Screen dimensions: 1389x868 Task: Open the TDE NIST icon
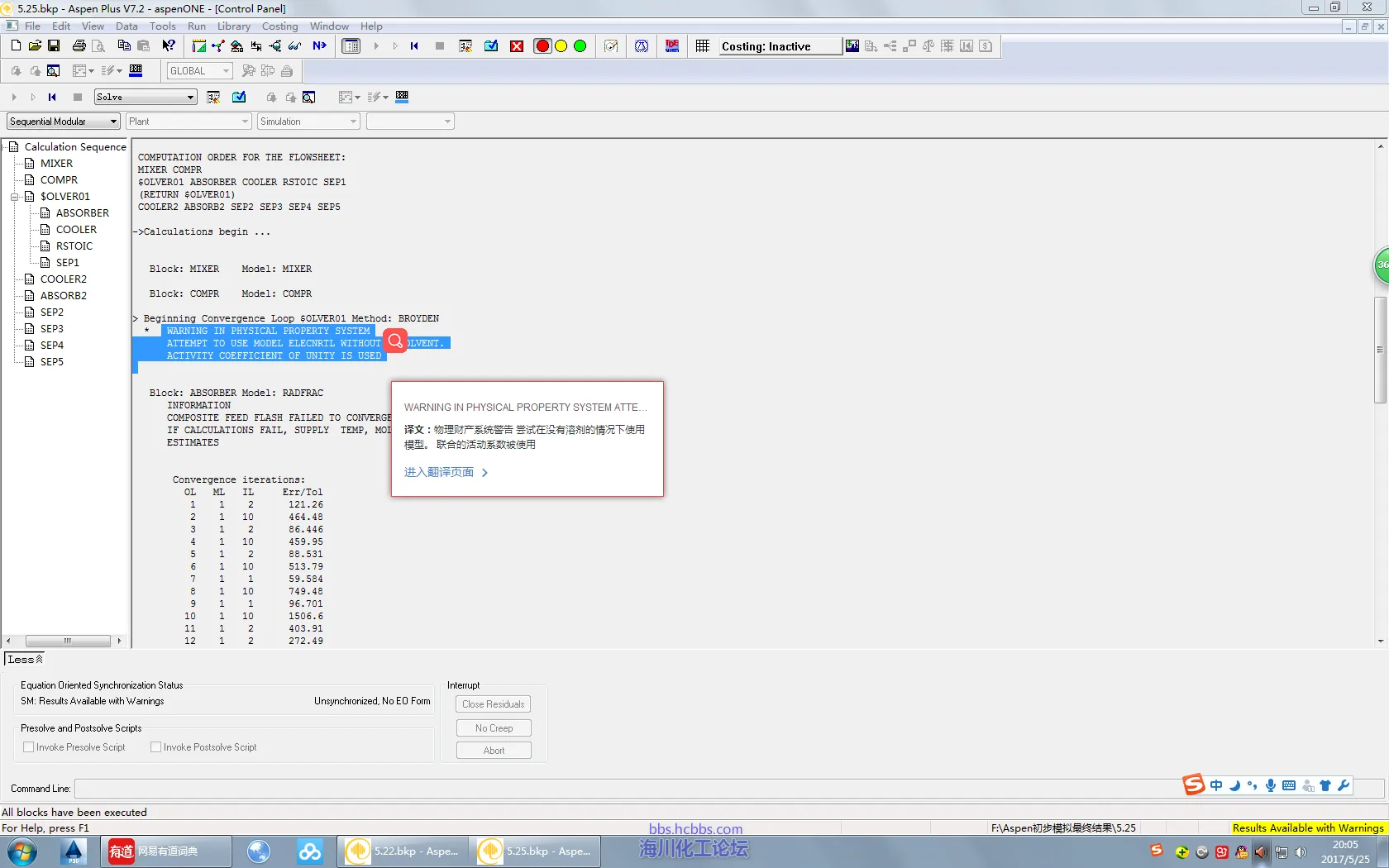point(672,46)
